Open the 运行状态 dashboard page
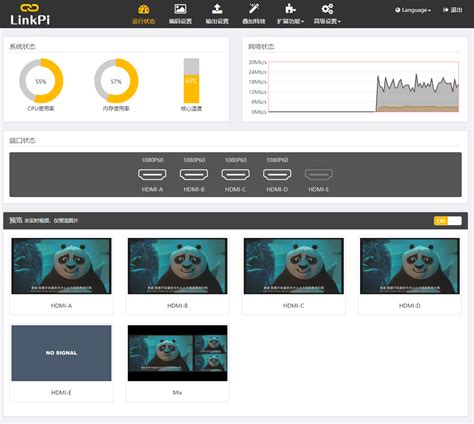The width and height of the screenshot is (474, 424). tap(143, 14)
